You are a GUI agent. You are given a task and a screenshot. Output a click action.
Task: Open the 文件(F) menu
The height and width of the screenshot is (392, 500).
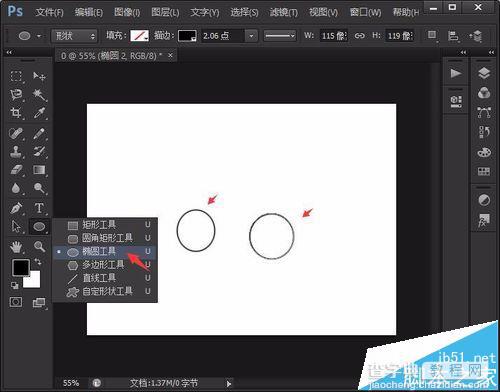coord(49,12)
